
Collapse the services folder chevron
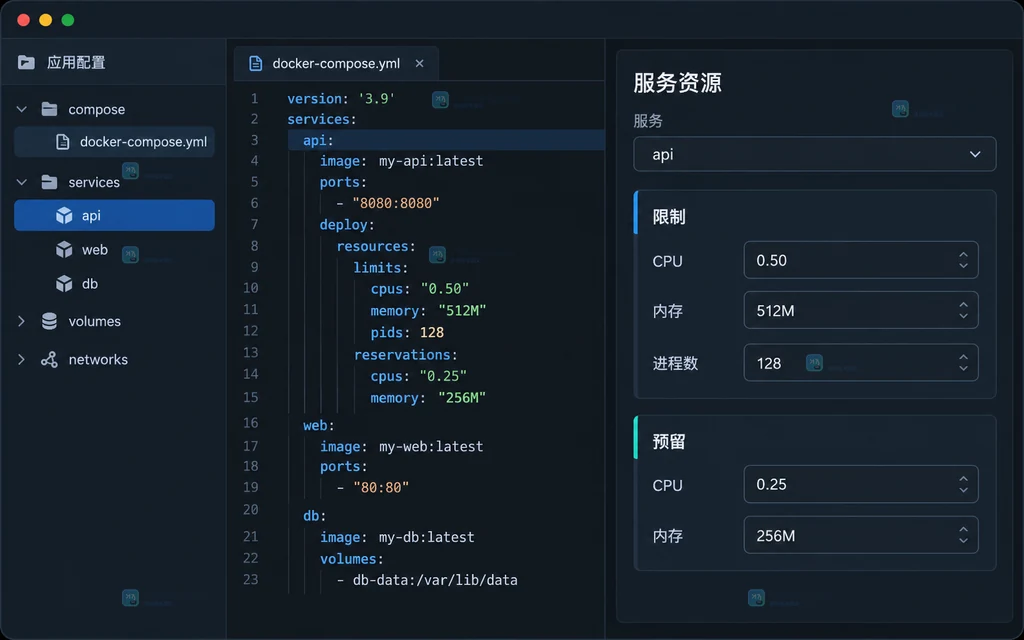point(22,182)
